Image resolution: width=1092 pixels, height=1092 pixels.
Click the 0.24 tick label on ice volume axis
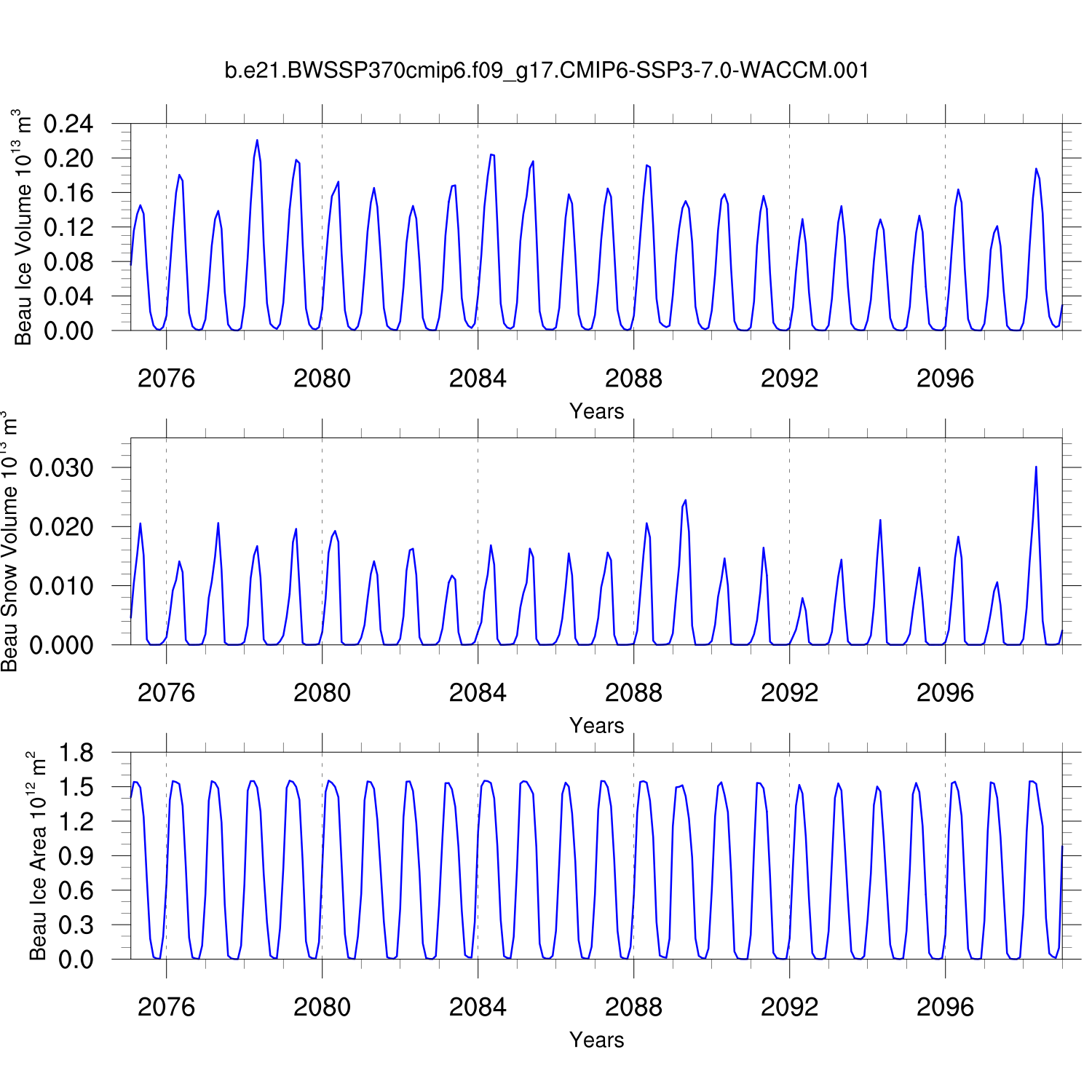[x=68, y=124]
